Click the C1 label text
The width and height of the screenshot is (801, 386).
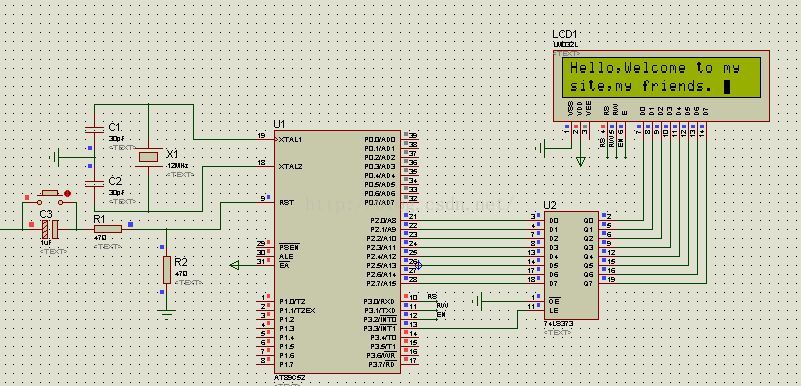coord(114,127)
